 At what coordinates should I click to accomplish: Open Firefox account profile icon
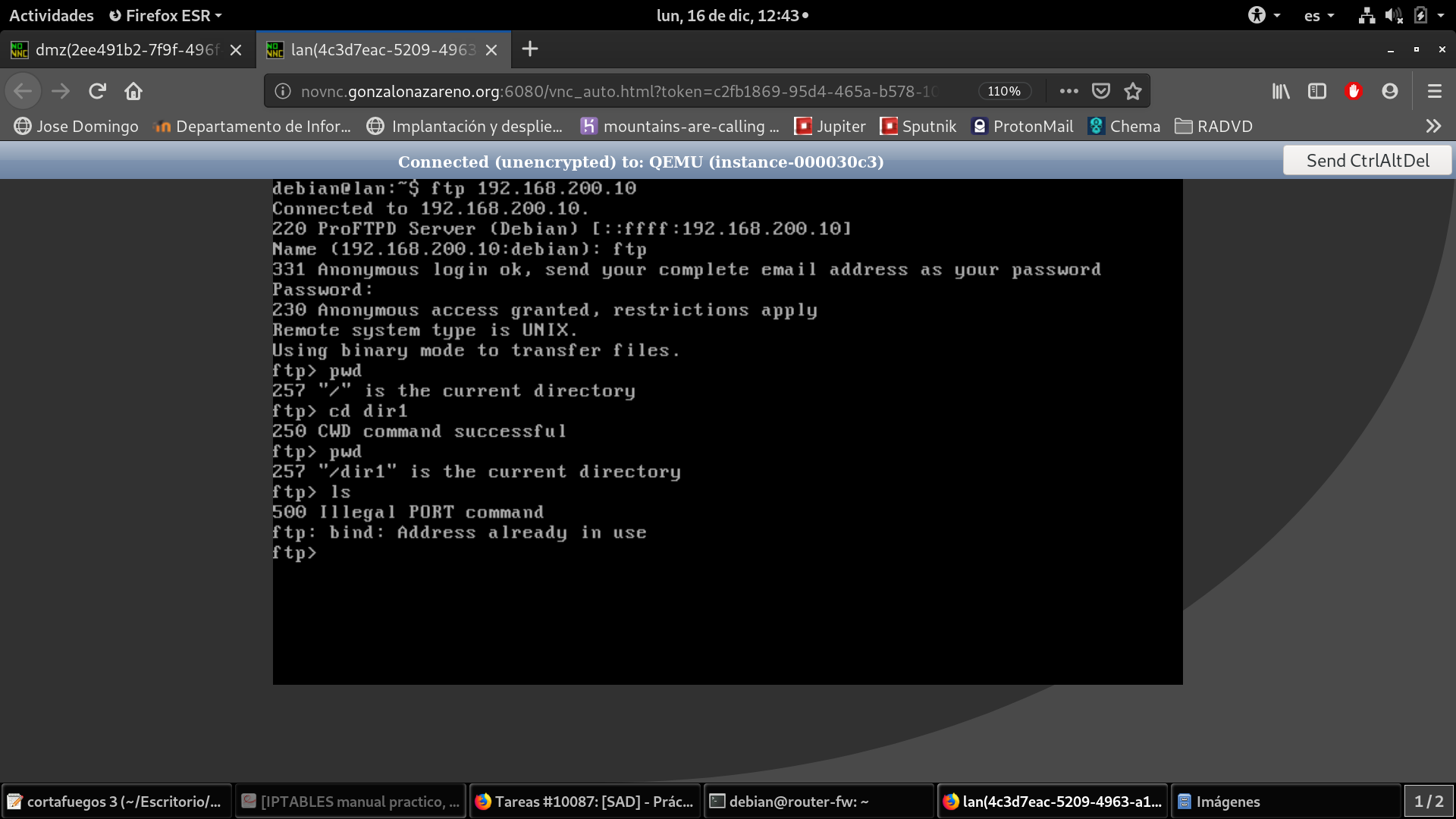(1390, 91)
